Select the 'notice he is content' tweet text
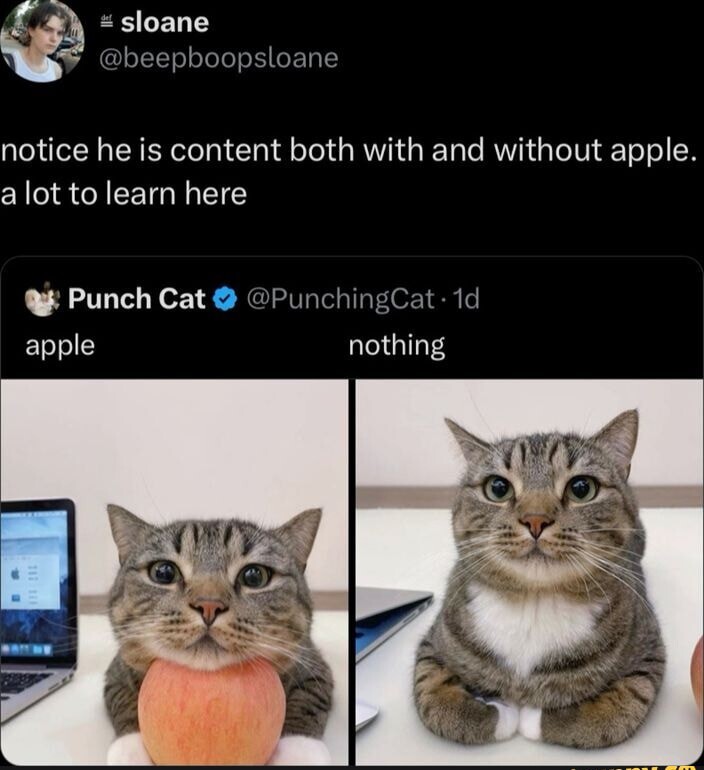The image size is (704, 770). [x=349, y=151]
